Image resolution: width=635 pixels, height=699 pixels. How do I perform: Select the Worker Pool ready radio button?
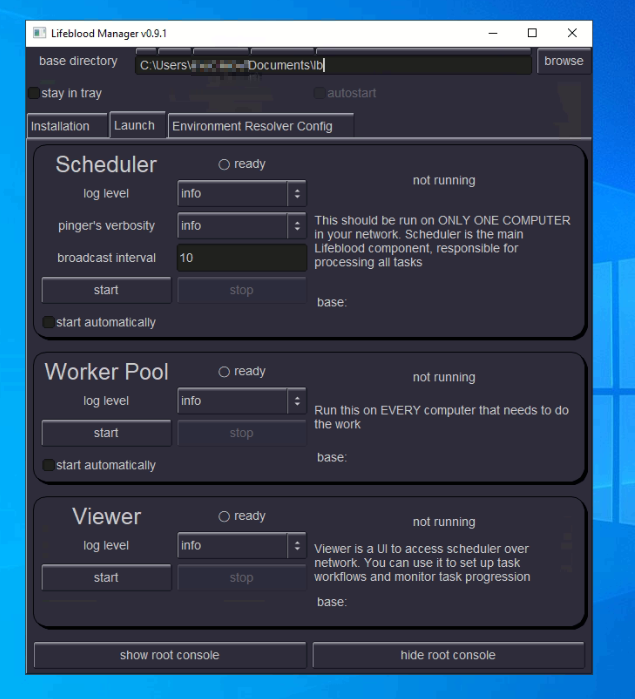coord(224,372)
